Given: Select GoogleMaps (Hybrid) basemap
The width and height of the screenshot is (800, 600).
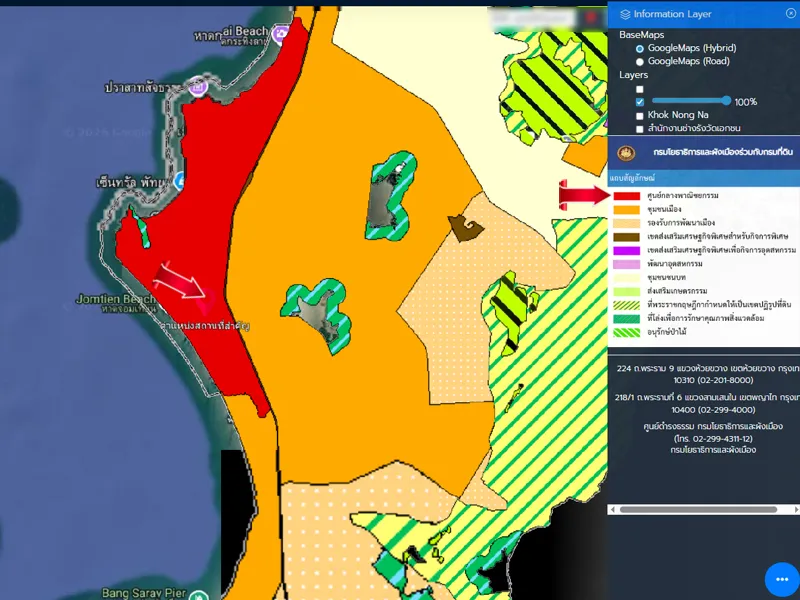Looking at the screenshot, I should (640, 48).
